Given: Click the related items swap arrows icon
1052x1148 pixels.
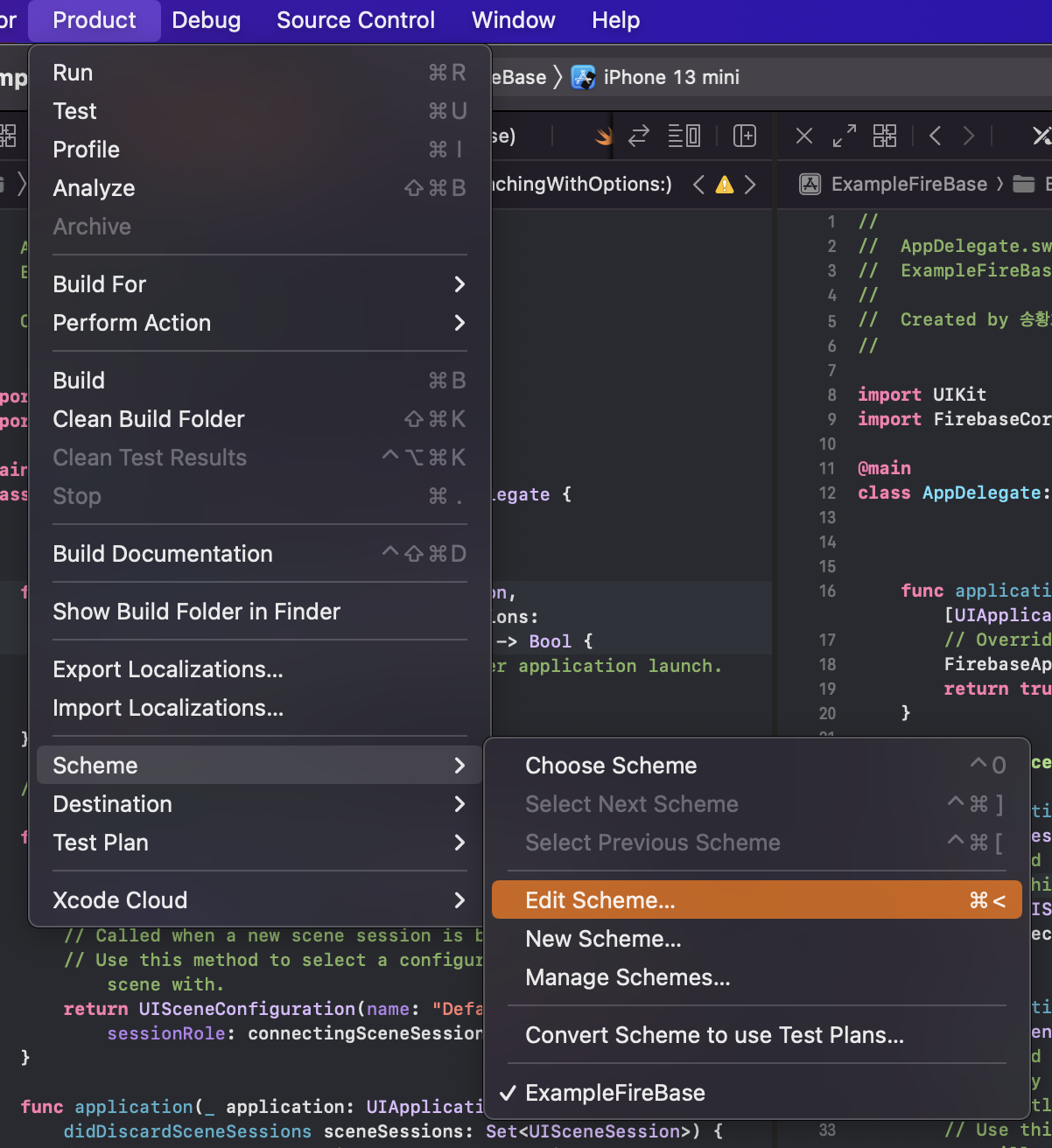Looking at the screenshot, I should point(639,136).
